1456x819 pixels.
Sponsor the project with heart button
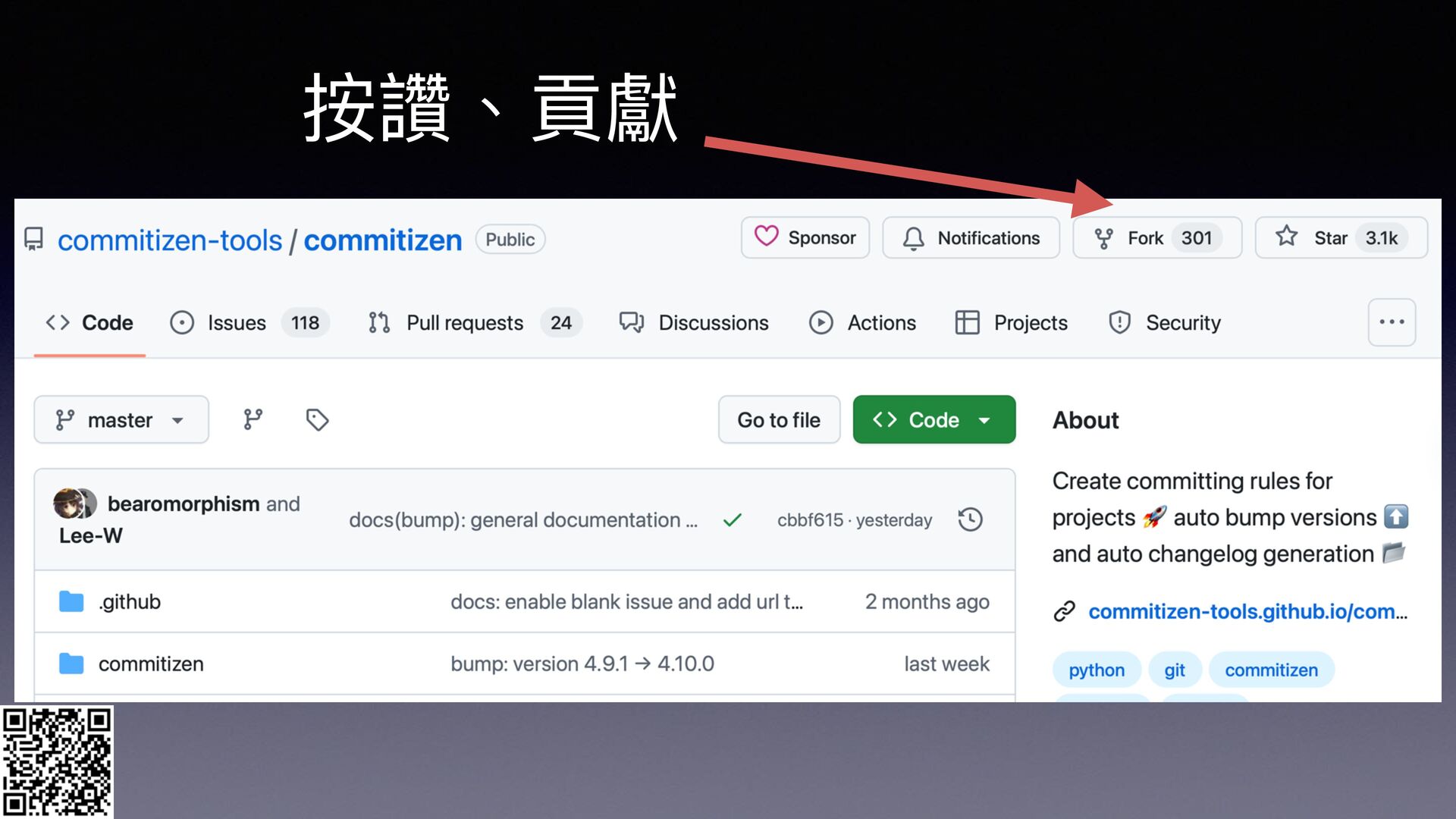[805, 238]
